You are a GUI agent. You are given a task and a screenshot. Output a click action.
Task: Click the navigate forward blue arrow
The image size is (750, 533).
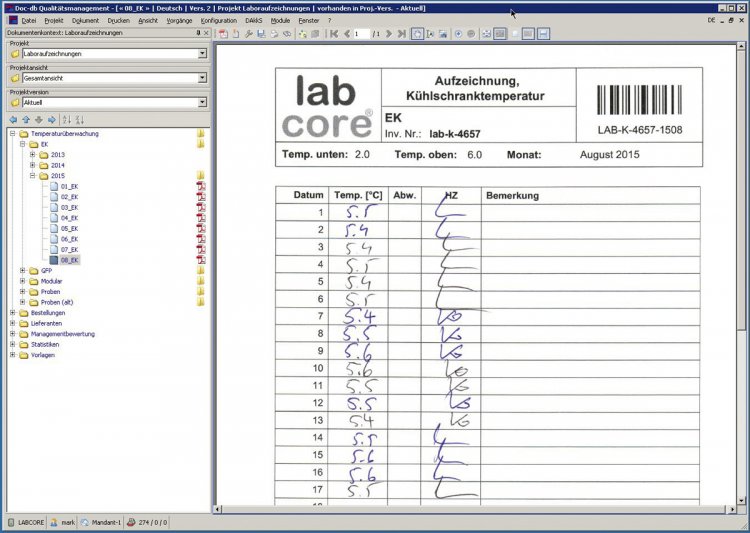pos(52,120)
